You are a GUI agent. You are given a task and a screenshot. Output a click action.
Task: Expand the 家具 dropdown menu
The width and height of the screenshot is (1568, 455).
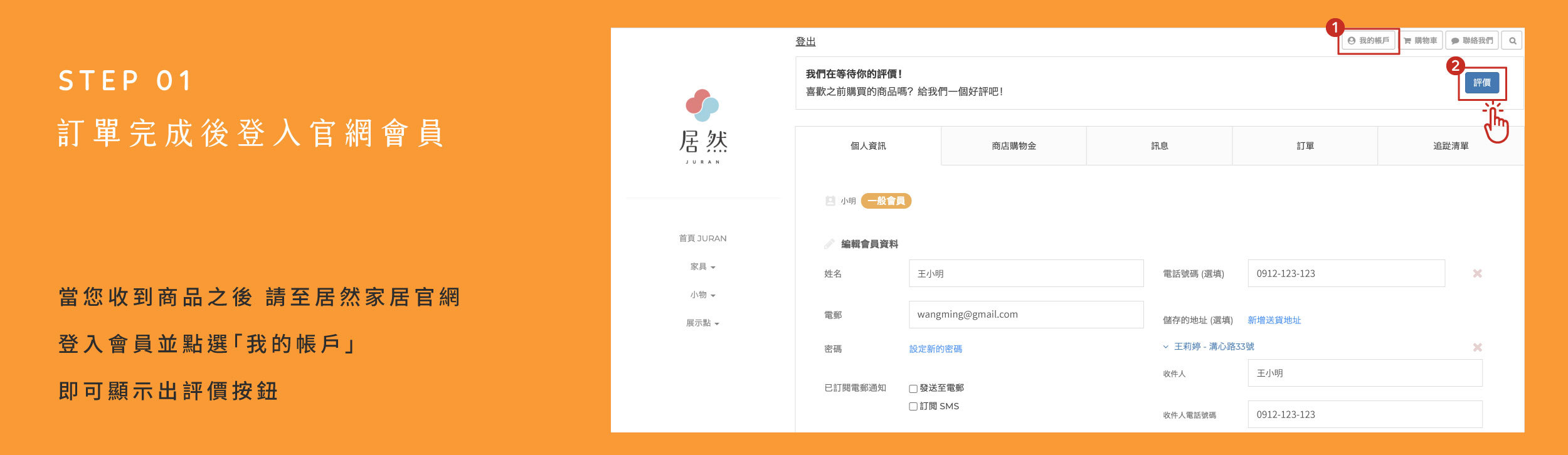702,267
